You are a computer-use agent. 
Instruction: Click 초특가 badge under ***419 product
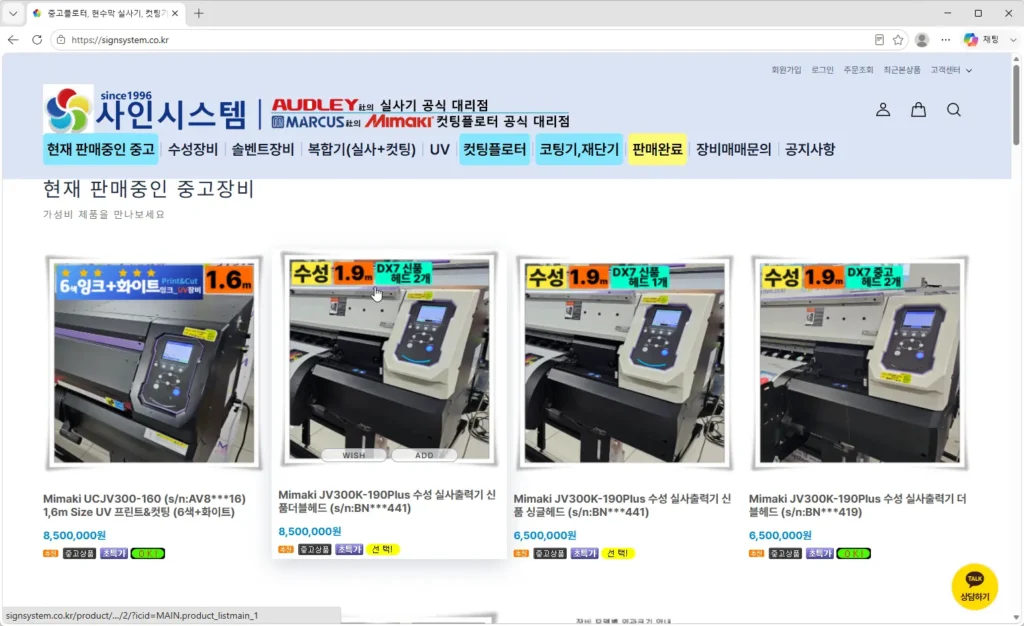tap(819, 554)
